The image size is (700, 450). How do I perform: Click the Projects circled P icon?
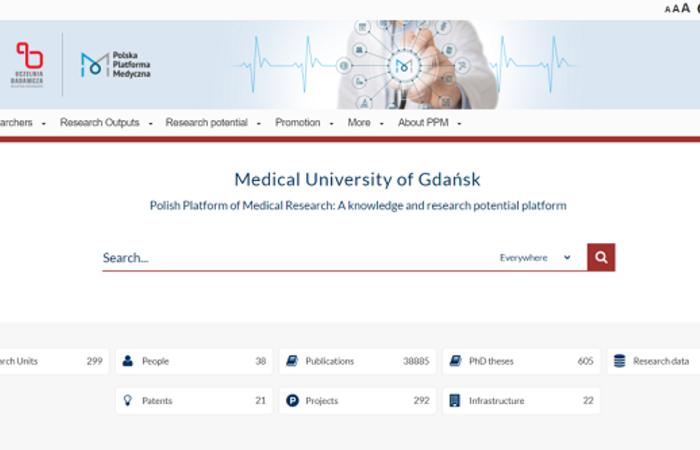(292, 401)
